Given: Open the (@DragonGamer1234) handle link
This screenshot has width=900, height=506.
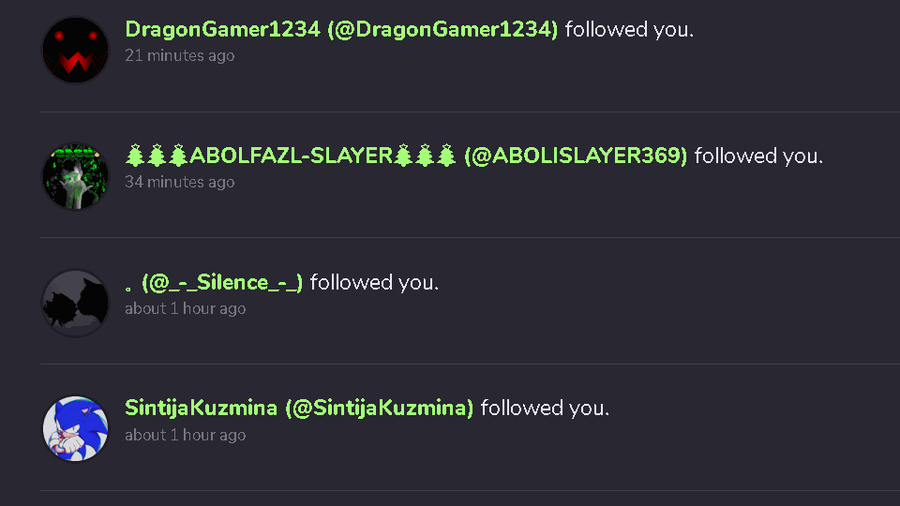Looking at the screenshot, I should [x=443, y=29].
